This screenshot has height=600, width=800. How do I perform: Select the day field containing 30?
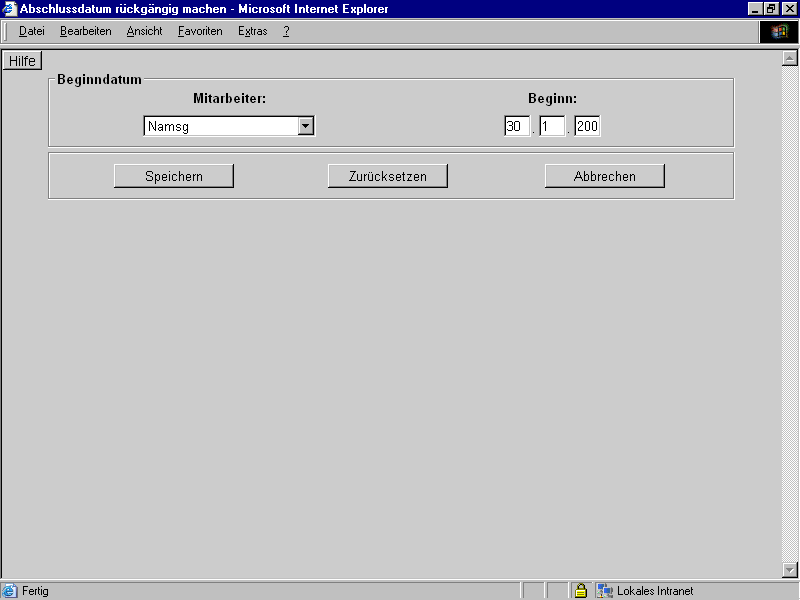click(516, 125)
